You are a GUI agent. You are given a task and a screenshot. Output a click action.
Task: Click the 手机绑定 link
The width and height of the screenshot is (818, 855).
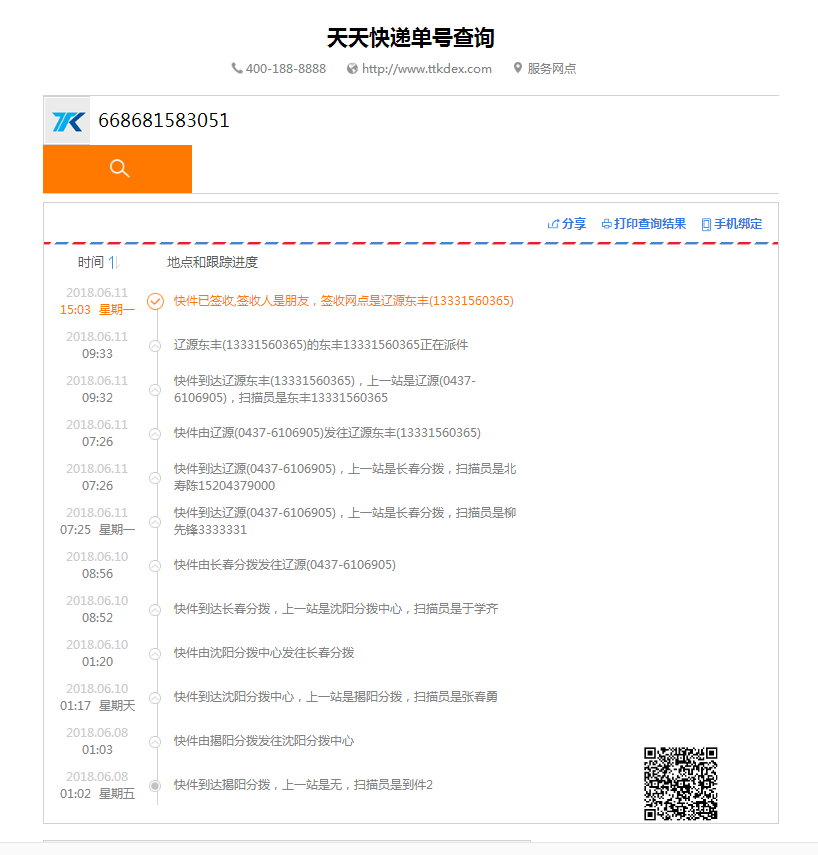[738, 224]
